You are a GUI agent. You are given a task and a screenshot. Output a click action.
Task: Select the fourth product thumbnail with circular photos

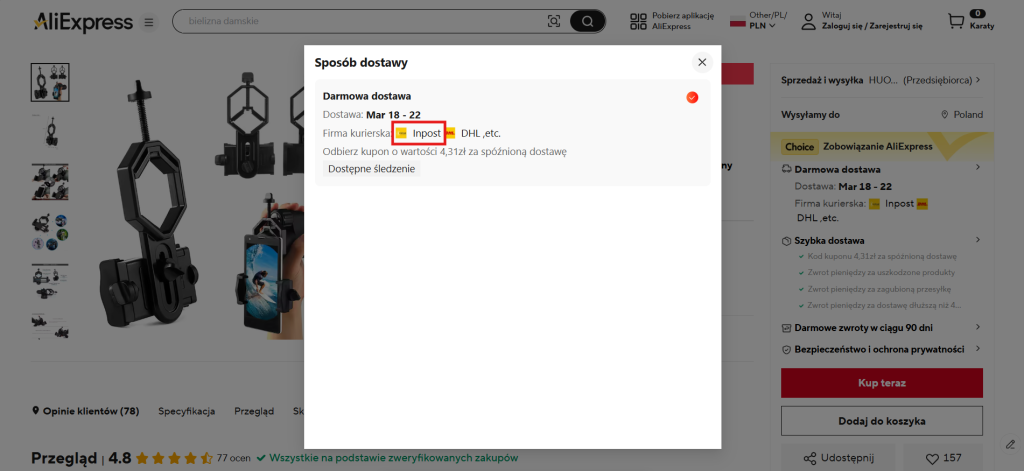50,232
